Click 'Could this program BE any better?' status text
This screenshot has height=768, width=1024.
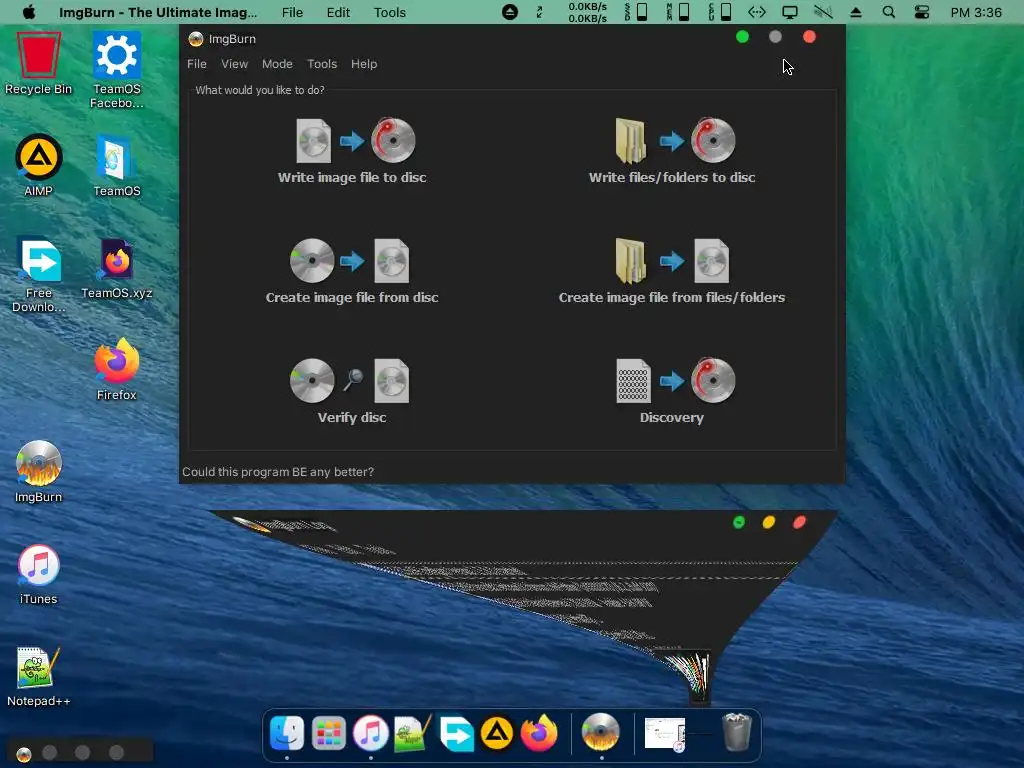click(x=278, y=472)
